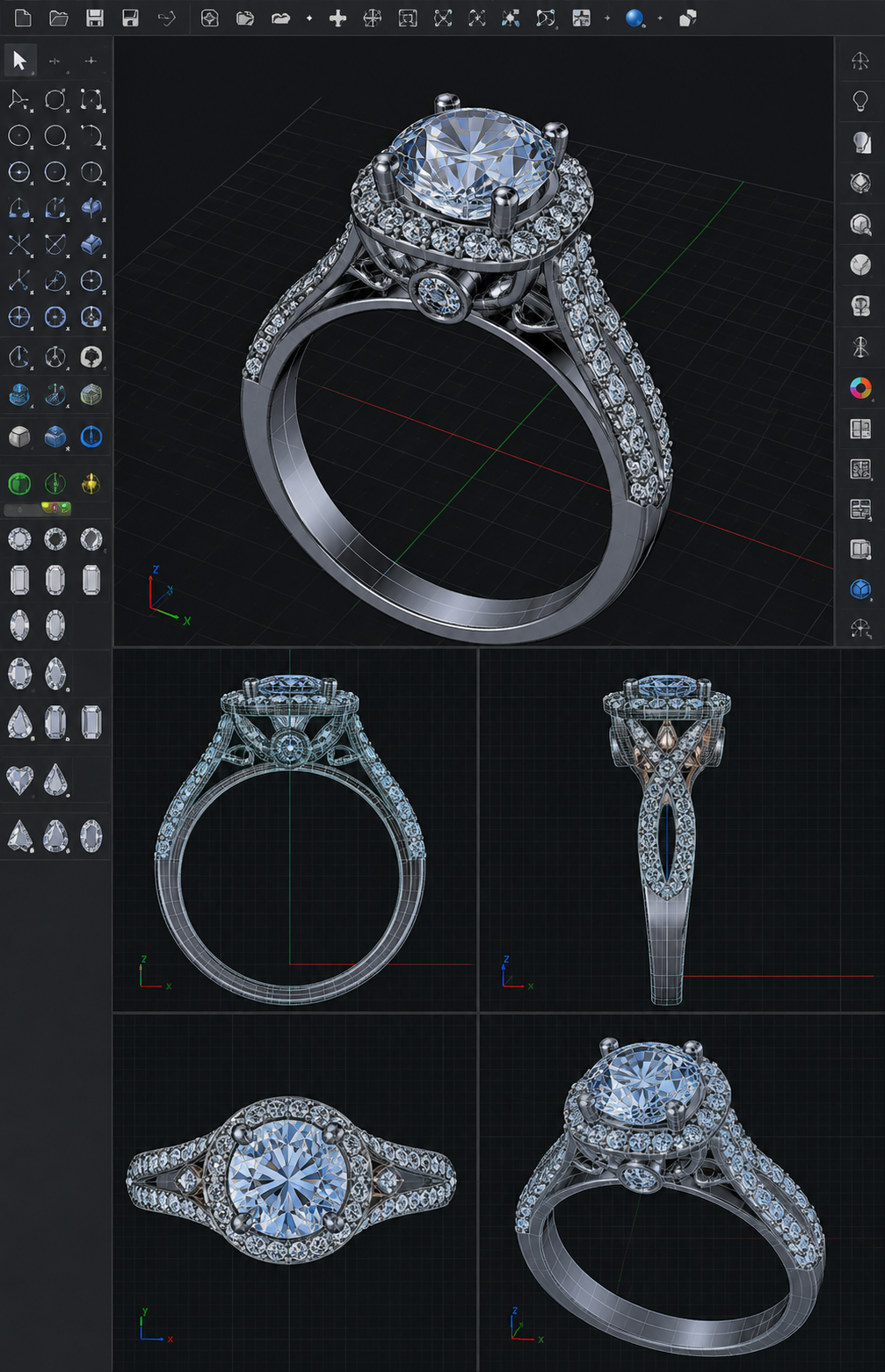Select the heart-shaped gem icon
885x1372 pixels.
click(19, 779)
